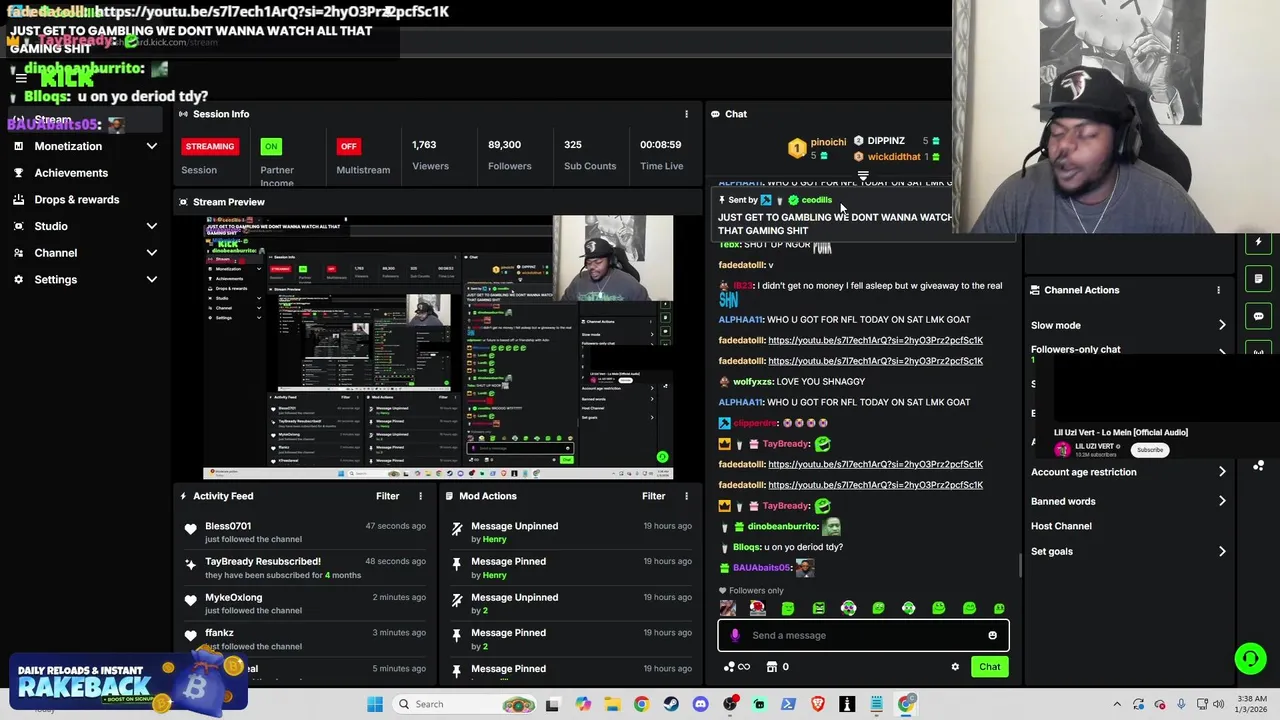Click the gift icon beside Drops & rewards
The image size is (1280, 720).
pos(19,200)
